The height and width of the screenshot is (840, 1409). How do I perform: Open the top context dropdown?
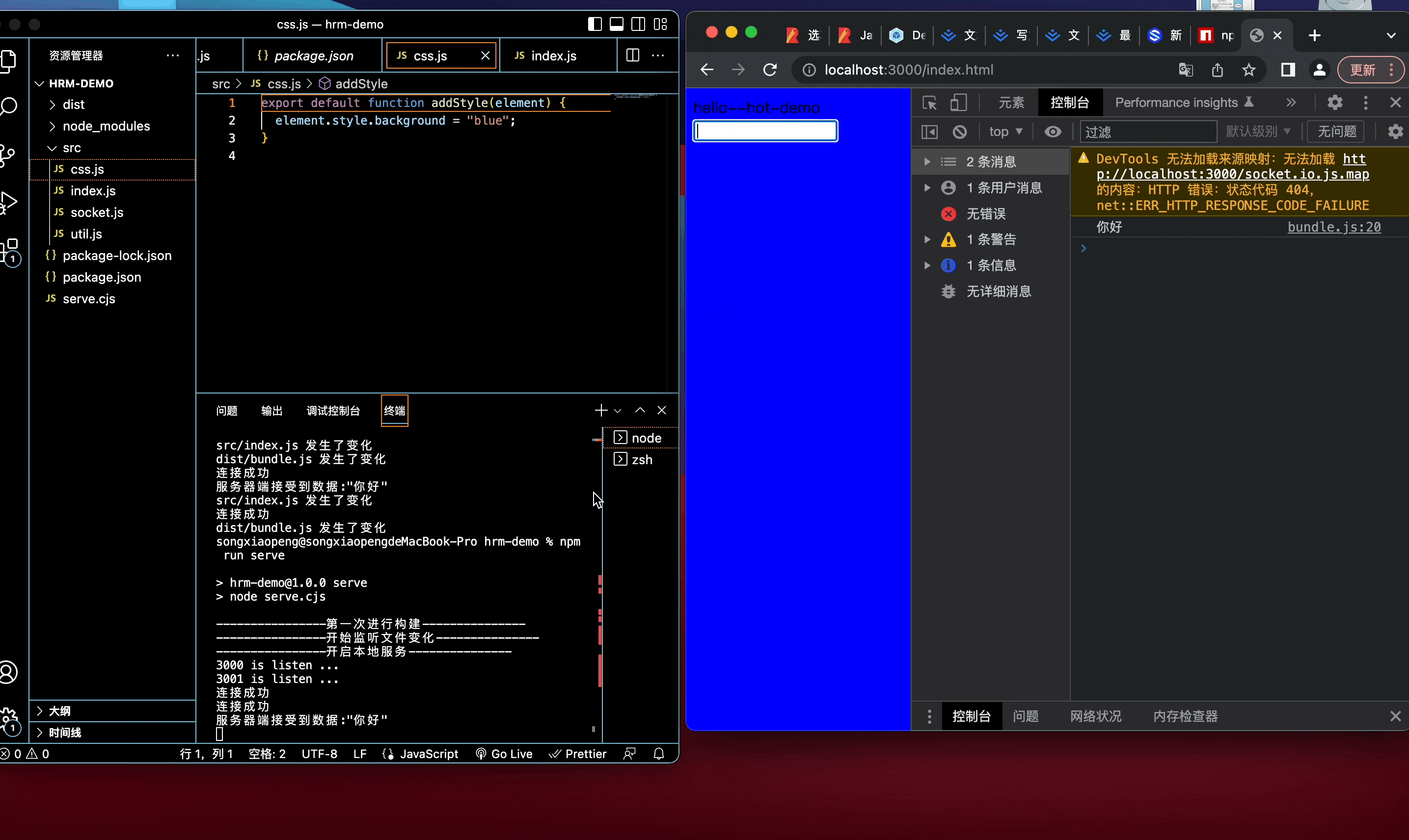1005,132
